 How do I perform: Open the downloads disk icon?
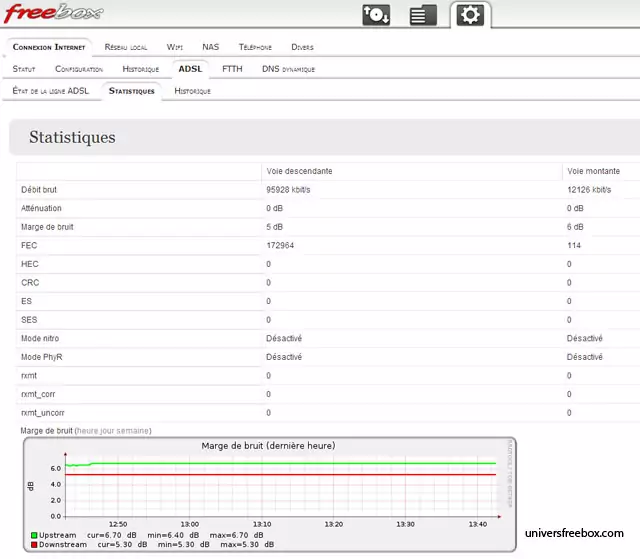tap(376, 15)
